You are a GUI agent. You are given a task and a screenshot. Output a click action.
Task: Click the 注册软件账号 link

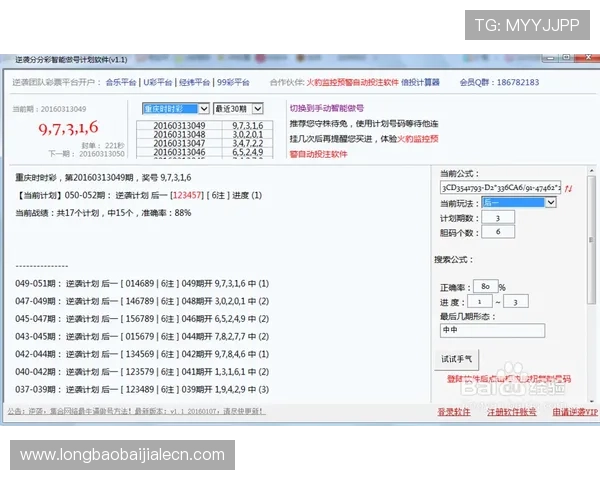click(x=511, y=412)
